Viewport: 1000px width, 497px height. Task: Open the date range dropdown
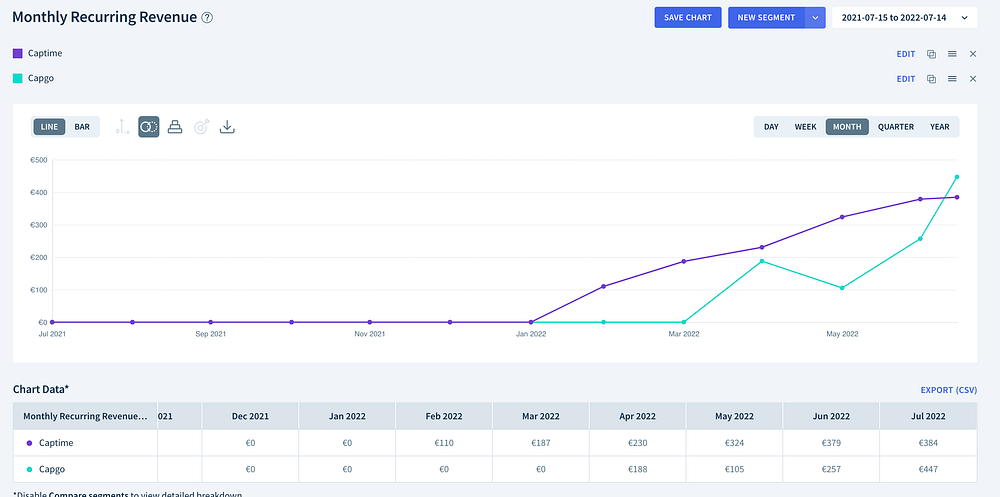pyautogui.click(x=905, y=18)
